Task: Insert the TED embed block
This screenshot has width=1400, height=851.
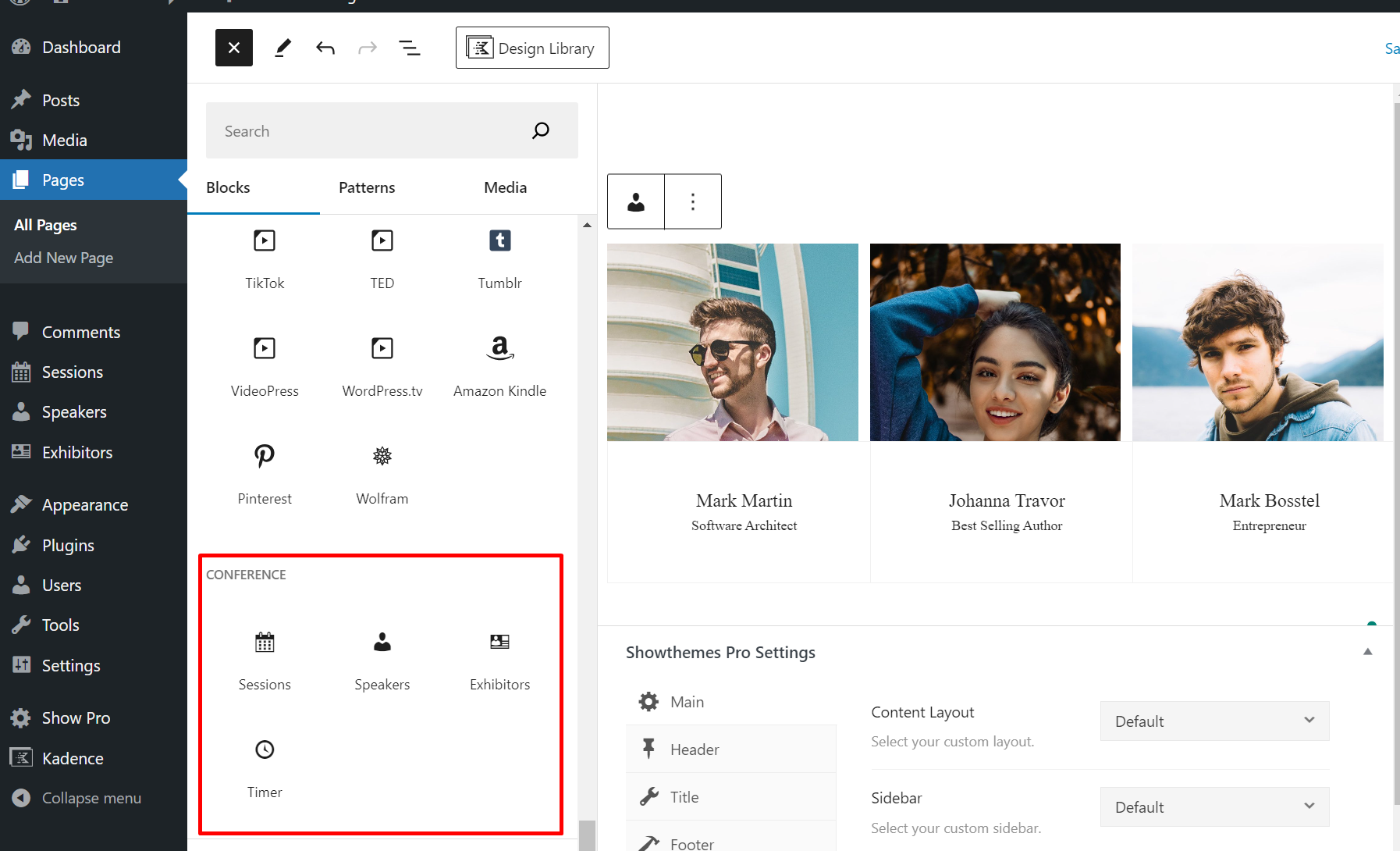Action: pos(382,259)
